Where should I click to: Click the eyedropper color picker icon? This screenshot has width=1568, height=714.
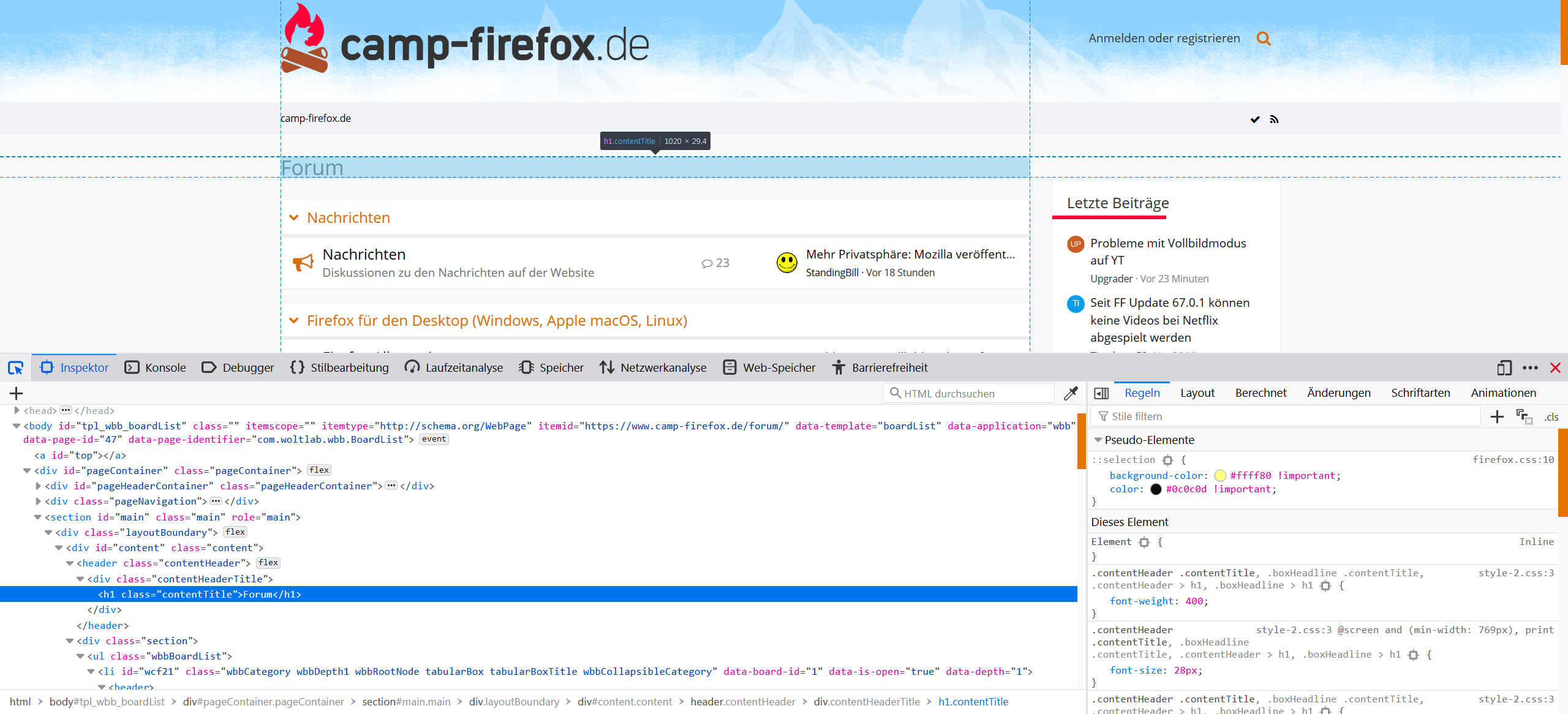(1071, 393)
